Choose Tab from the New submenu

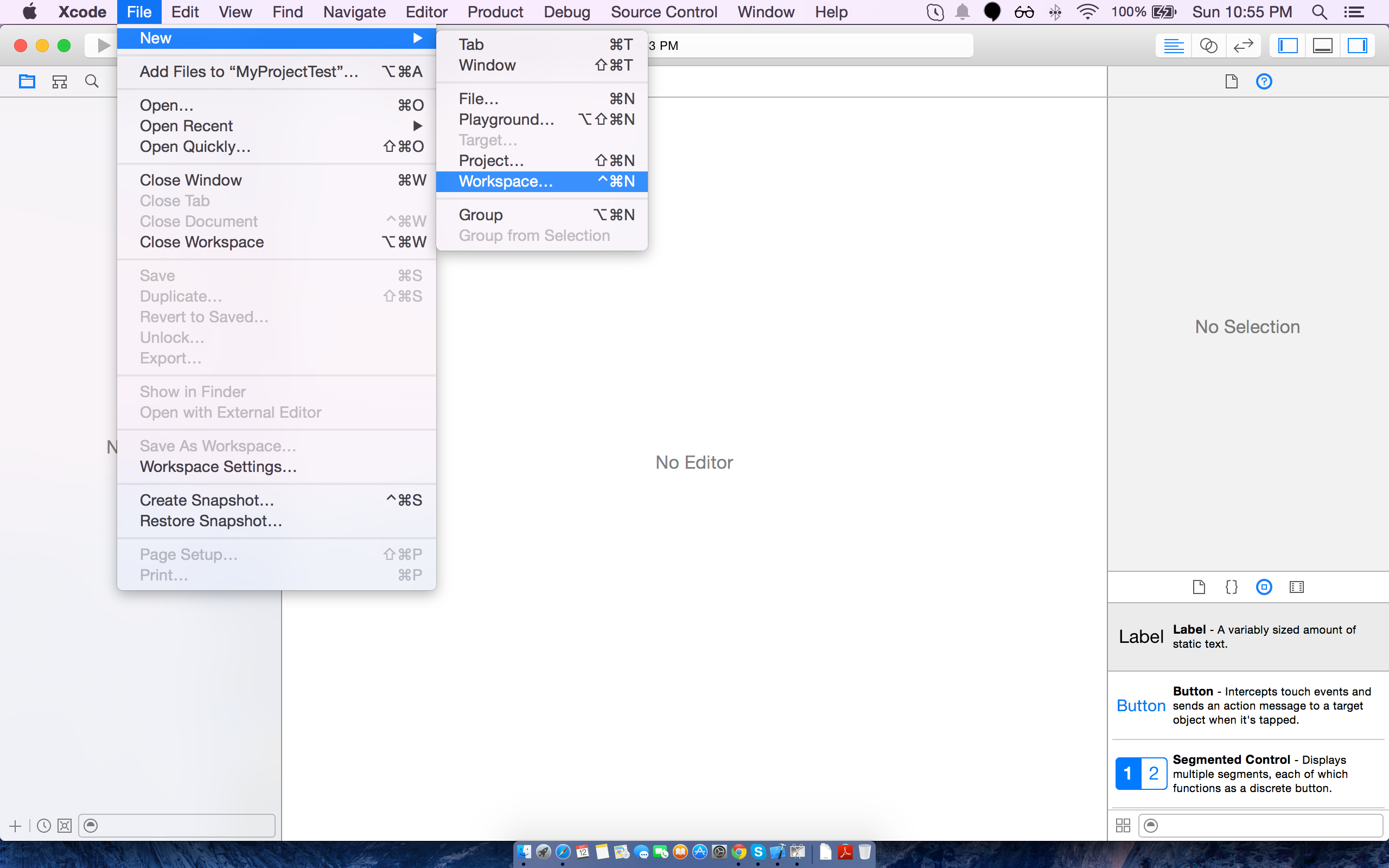coord(542,45)
